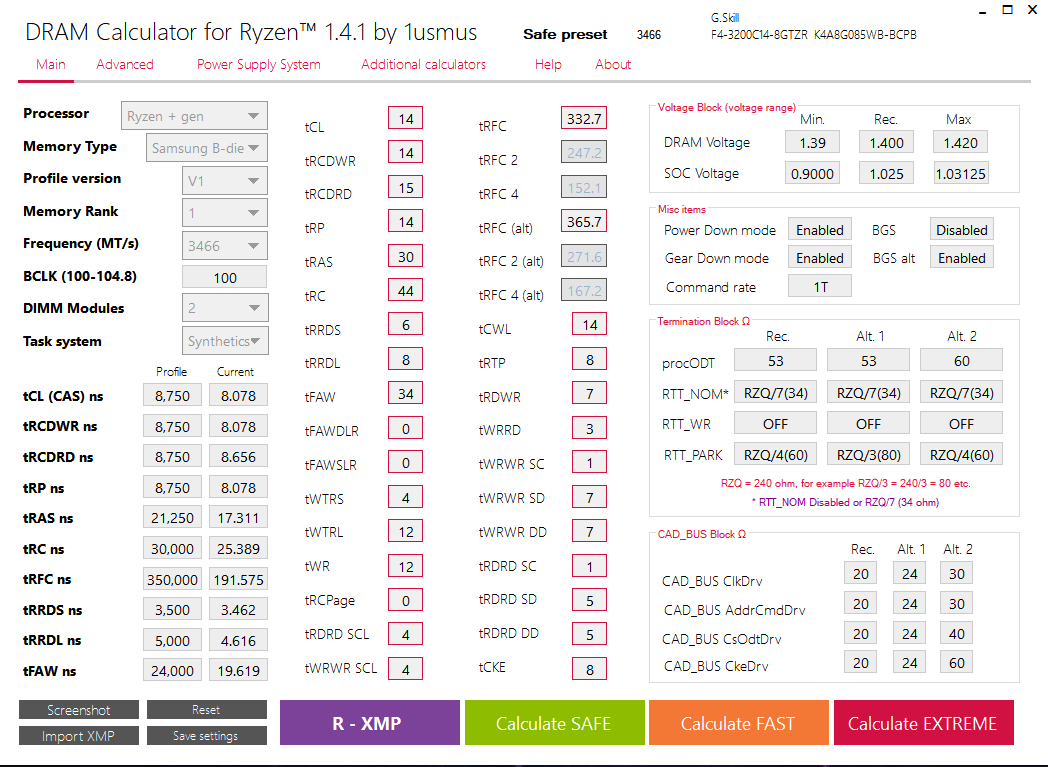Screen dimensions: 1048x767
Task: Click the RTT_WR Rec. OFF value
Action: click(775, 423)
